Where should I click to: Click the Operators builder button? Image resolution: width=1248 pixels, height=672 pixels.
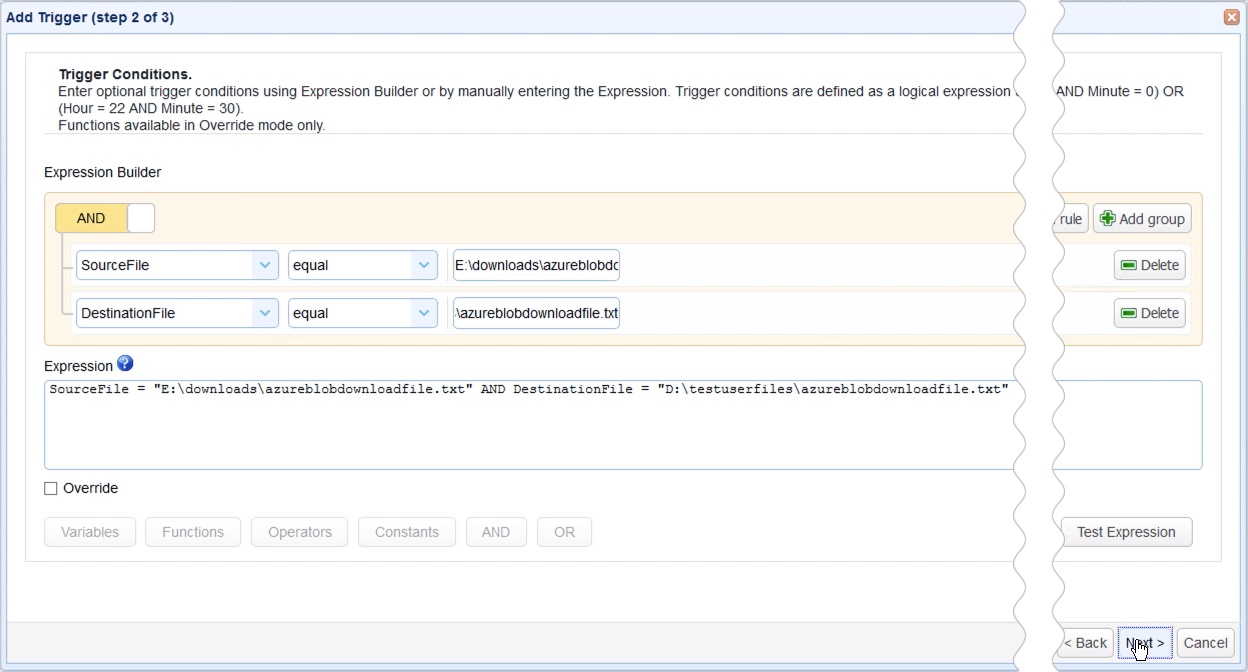(x=299, y=532)
